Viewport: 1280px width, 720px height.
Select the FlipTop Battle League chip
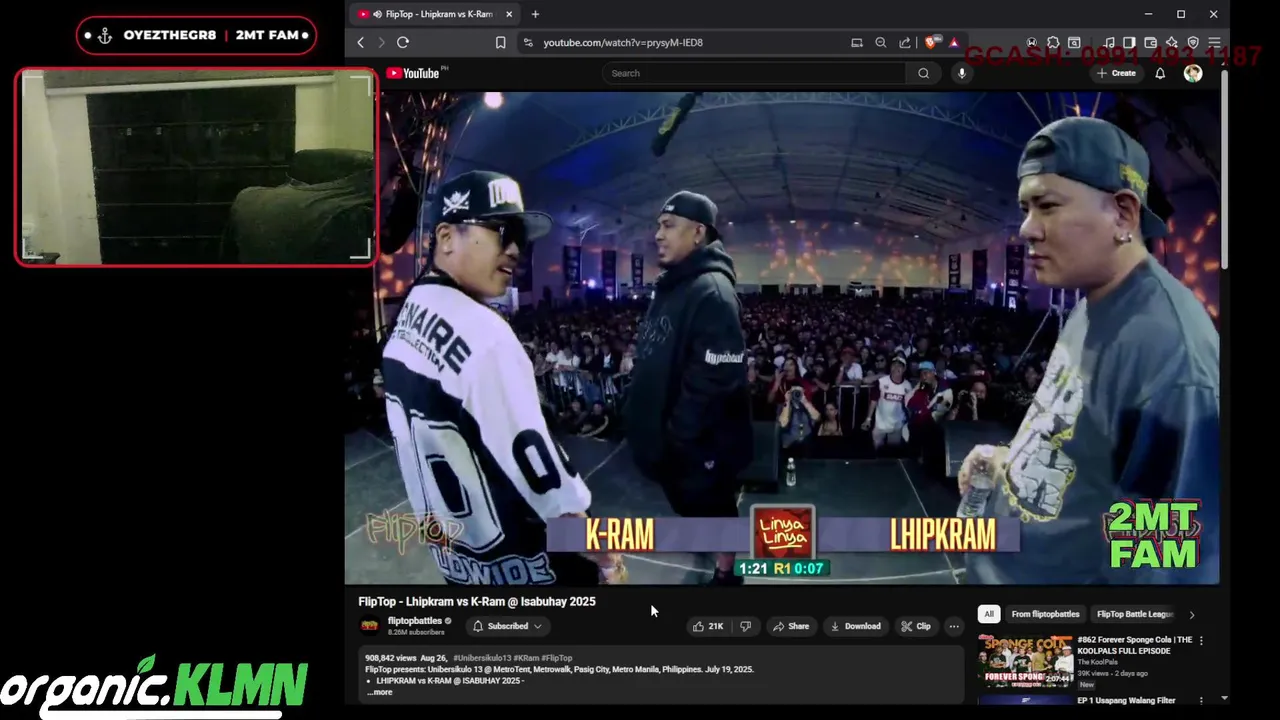click(x=1135, y=614)
